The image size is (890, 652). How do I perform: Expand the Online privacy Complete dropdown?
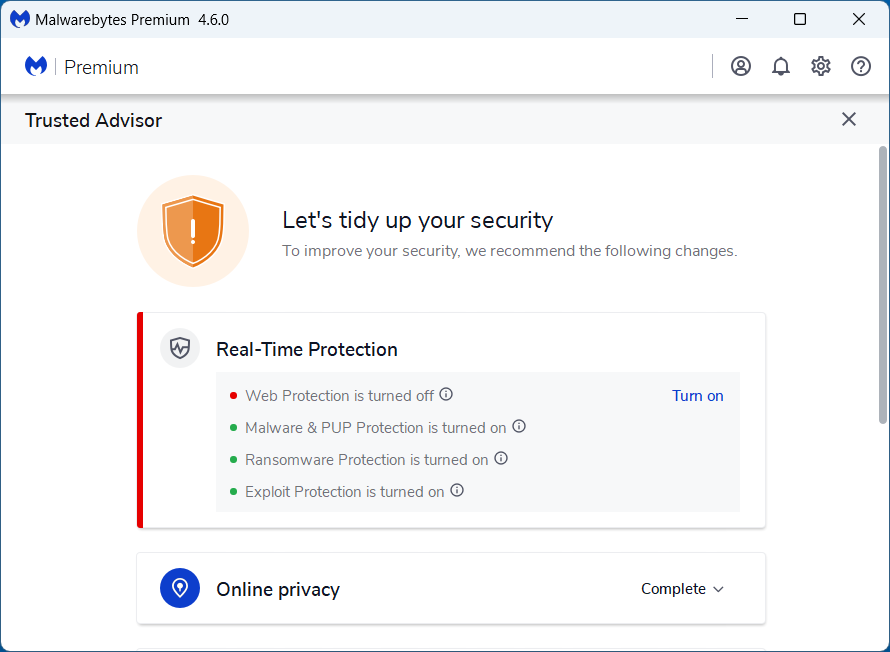click(x=682, y=589)
